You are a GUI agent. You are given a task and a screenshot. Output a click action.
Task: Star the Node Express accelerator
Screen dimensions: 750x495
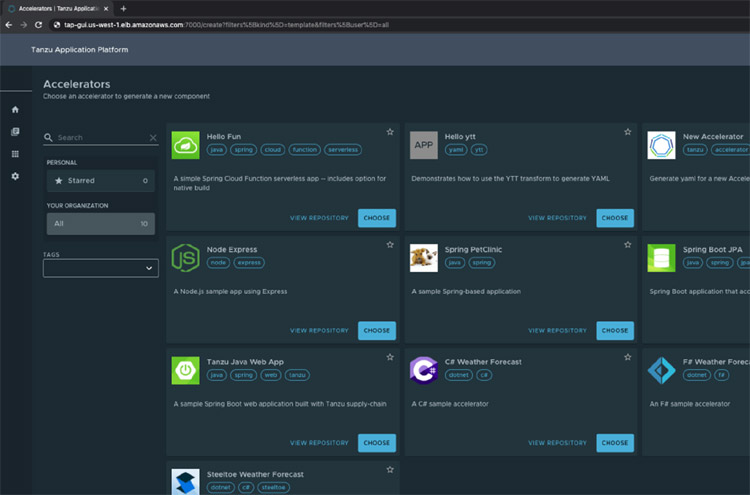tap(390, 245)
